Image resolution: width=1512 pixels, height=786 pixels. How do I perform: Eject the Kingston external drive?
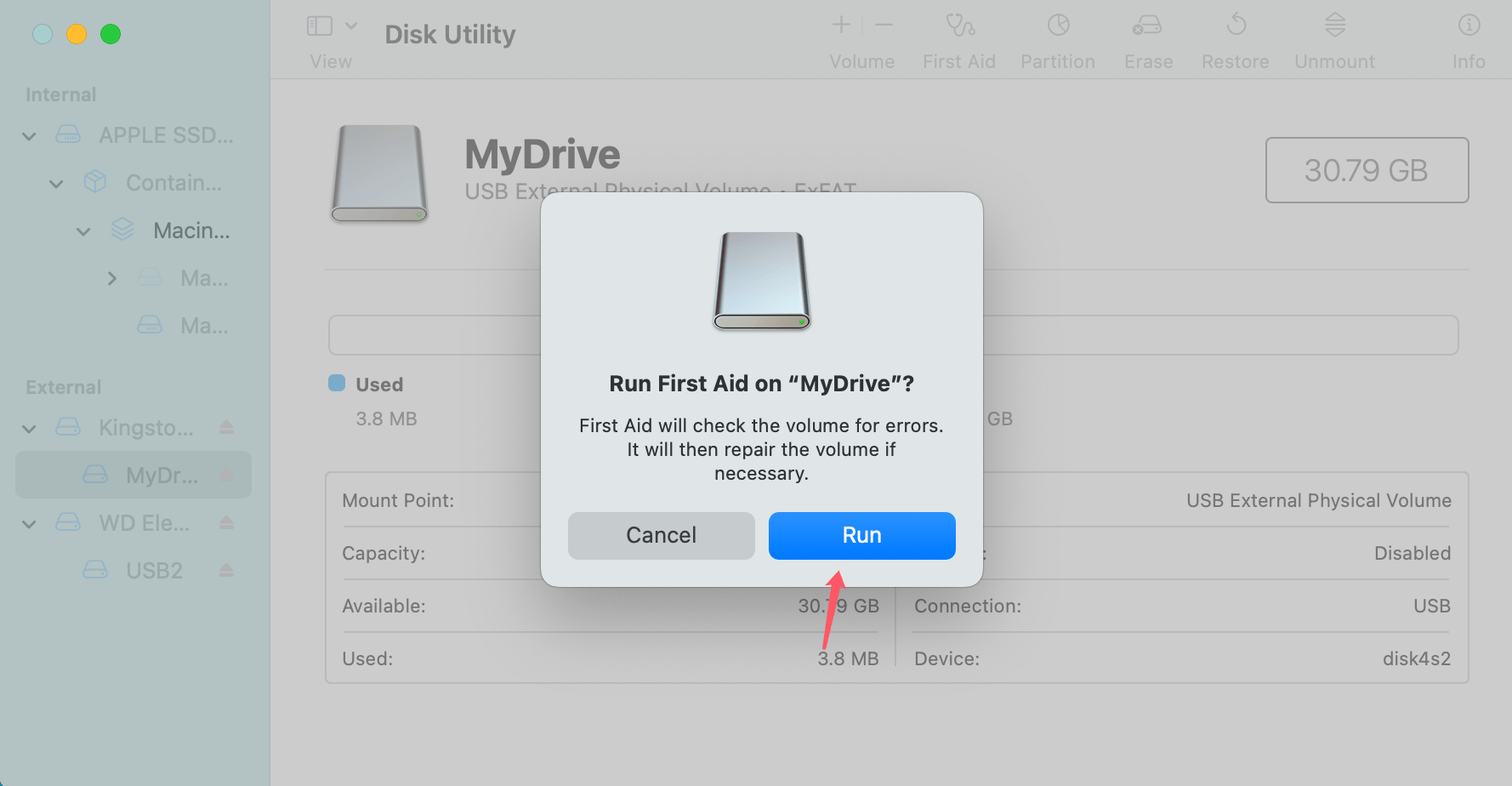tap(225, 428)
